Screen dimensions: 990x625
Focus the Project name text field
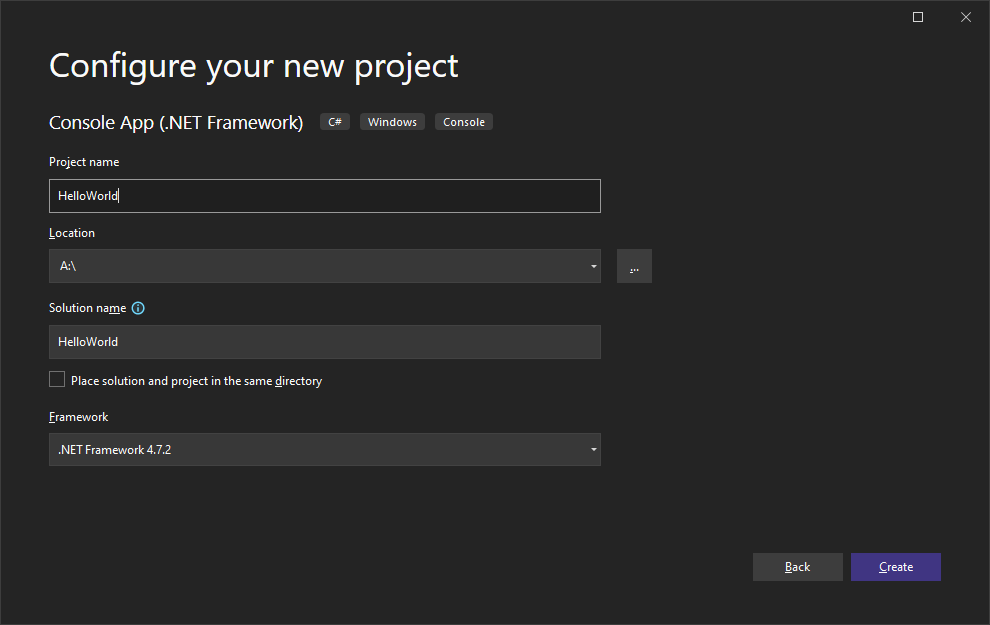click(x=324, y=196)
